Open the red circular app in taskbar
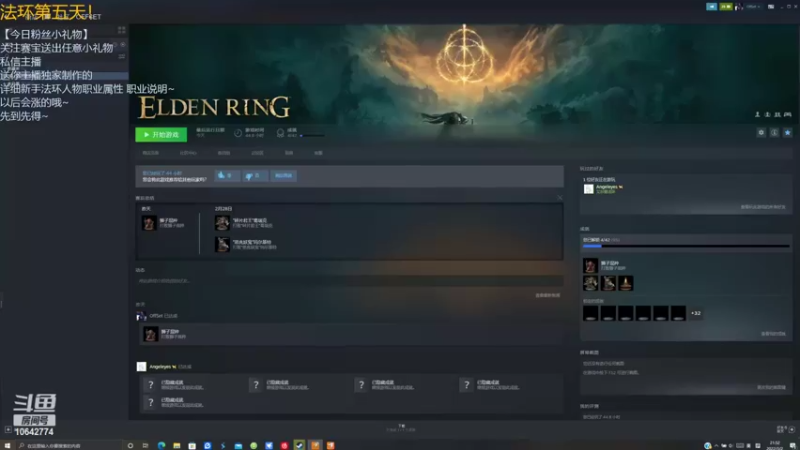 click(x=284, y=445)
